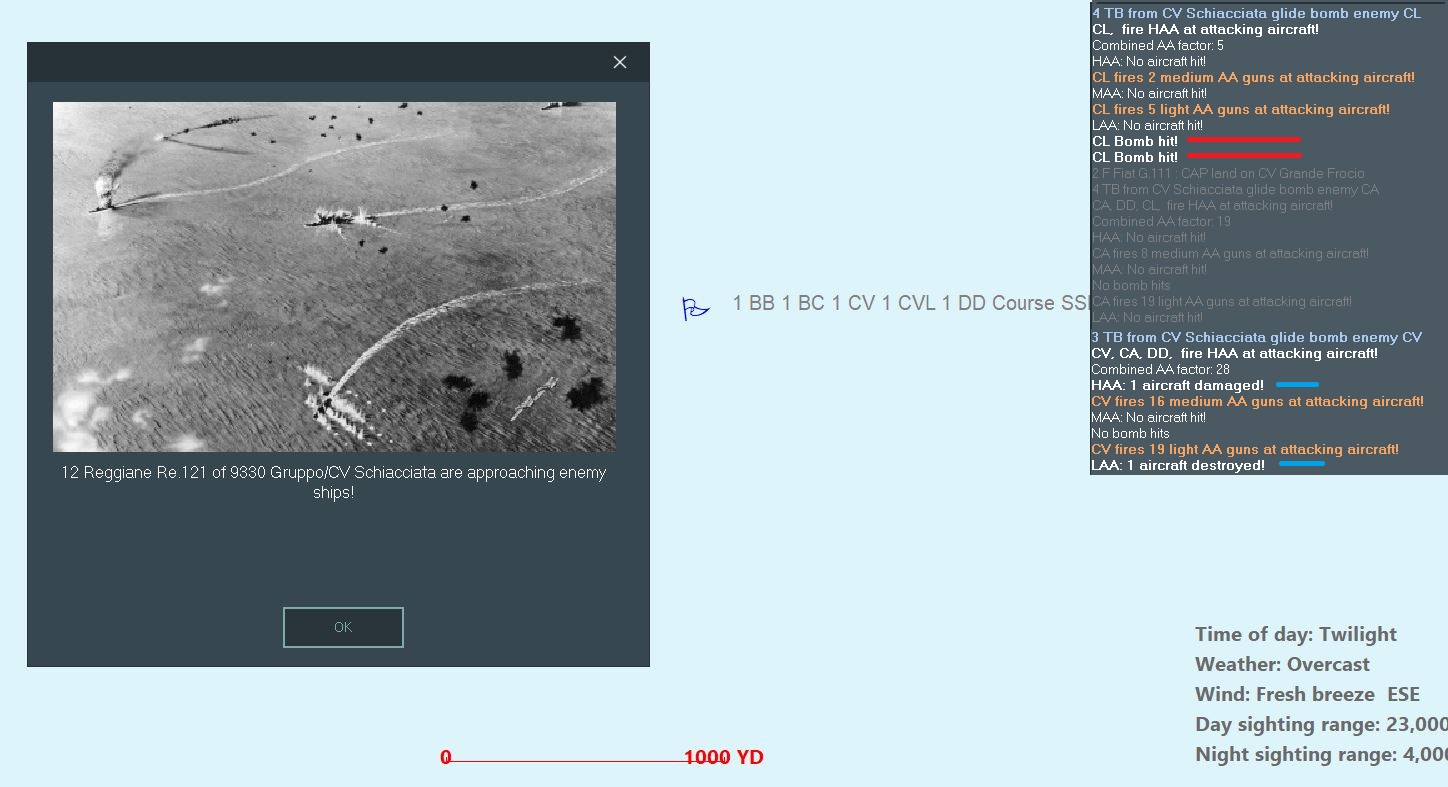The image size is (1448, 787).
Task: Select log line '3 TB glide bomb enemy CV'
Action: (1257, 337)
